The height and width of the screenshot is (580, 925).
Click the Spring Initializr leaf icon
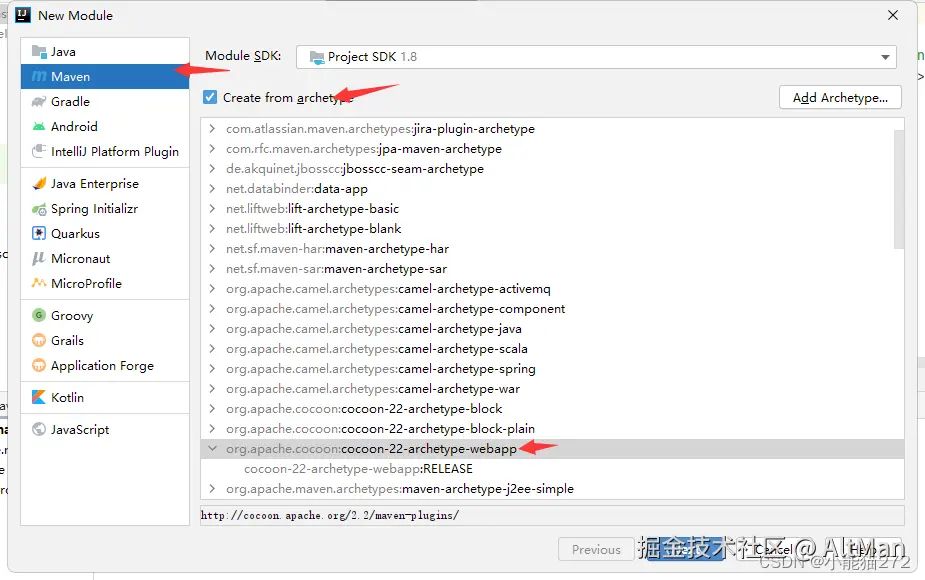pyautogui.click(x=39, y=209)
